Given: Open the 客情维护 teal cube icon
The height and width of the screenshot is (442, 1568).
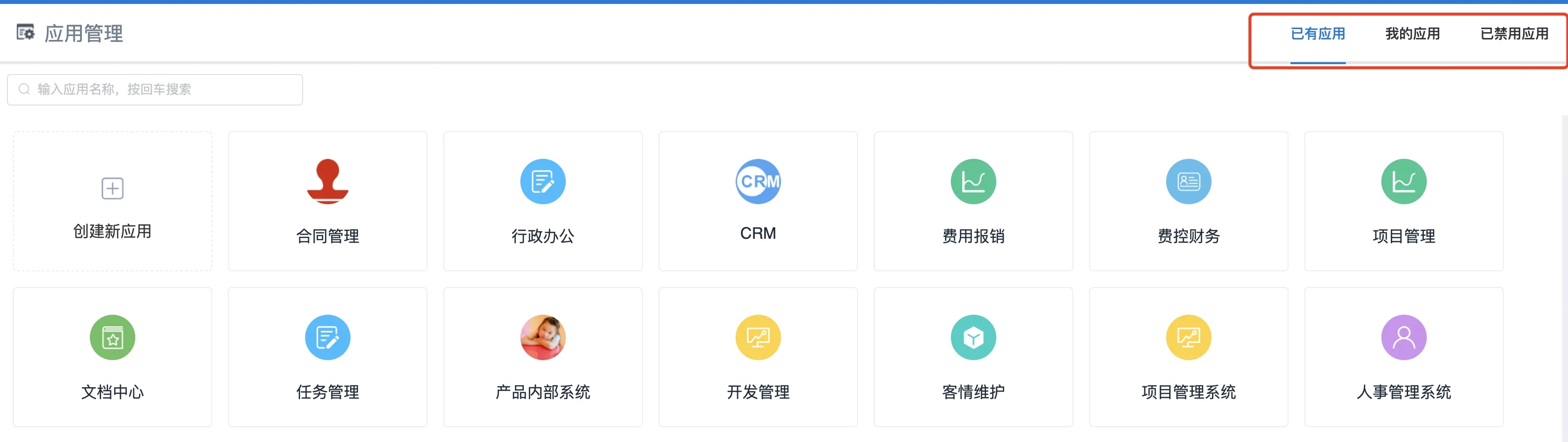Looking at the screenshot, I should (x=973, y=337).
